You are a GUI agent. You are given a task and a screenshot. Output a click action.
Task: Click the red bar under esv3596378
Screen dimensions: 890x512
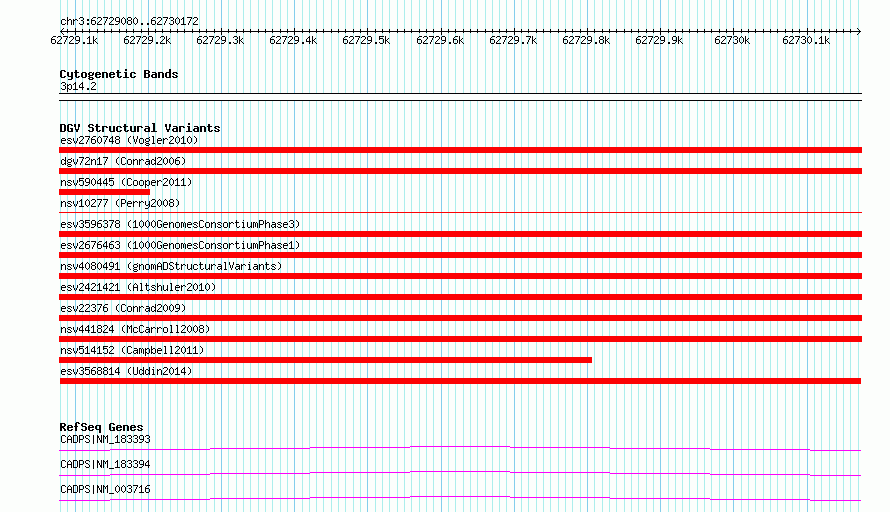click(x=460, y=234)
